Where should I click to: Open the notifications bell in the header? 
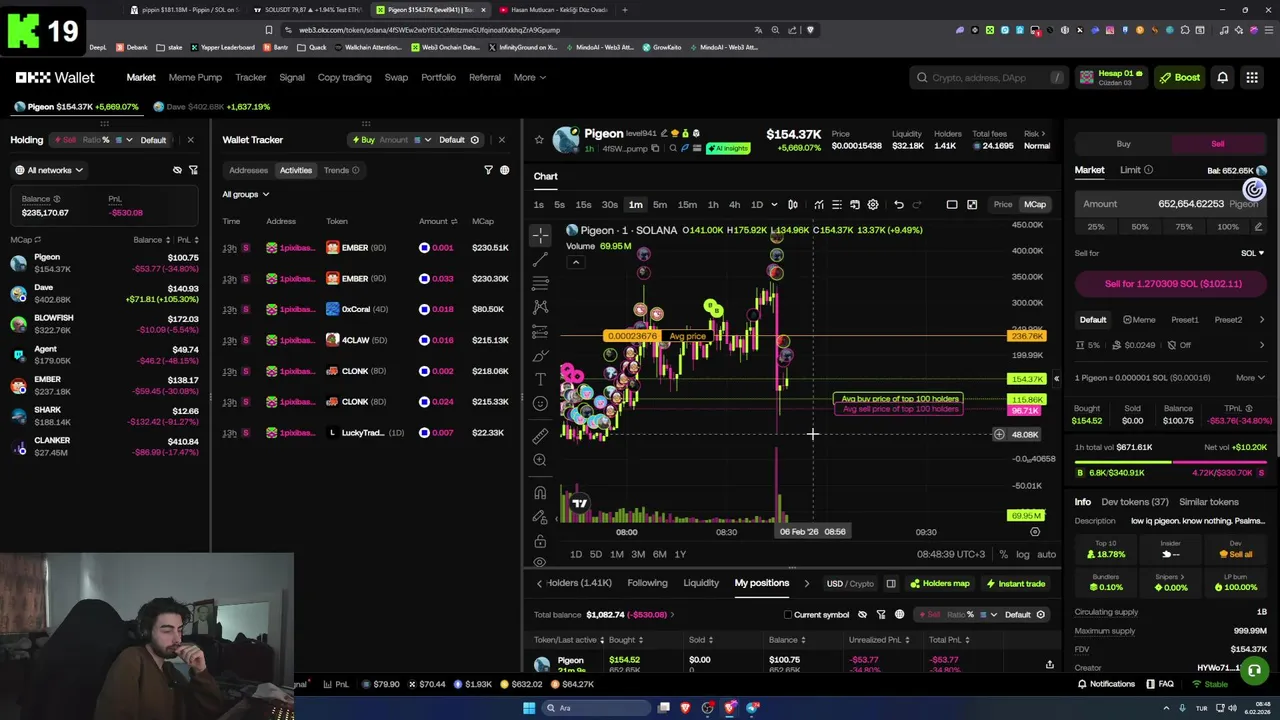pyautogui.click(x=1222, y=77)
